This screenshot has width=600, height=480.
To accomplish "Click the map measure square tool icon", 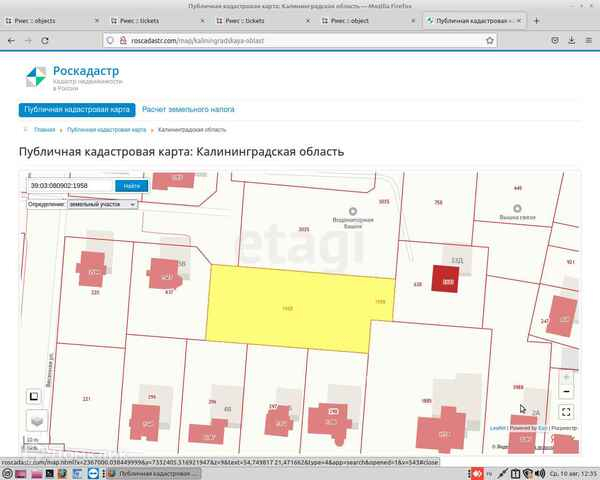I will [34, 396].
